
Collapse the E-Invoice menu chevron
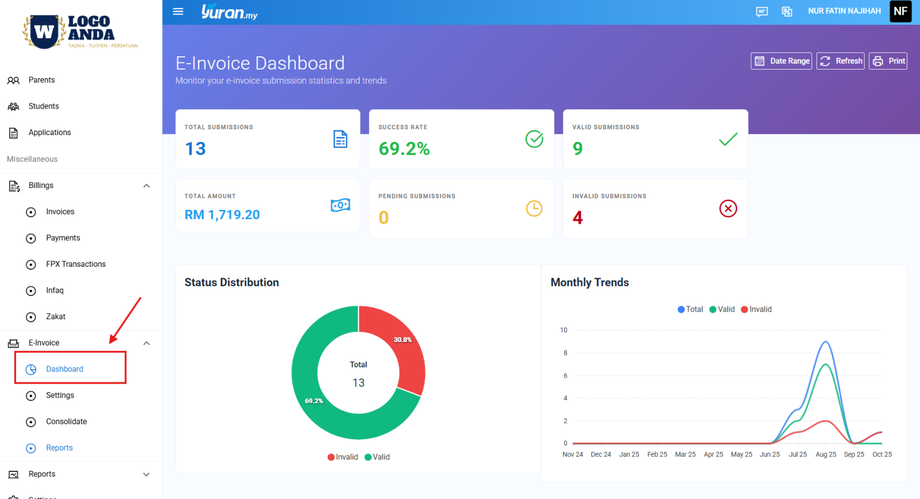pyautogui.click(x=146, y=343)
